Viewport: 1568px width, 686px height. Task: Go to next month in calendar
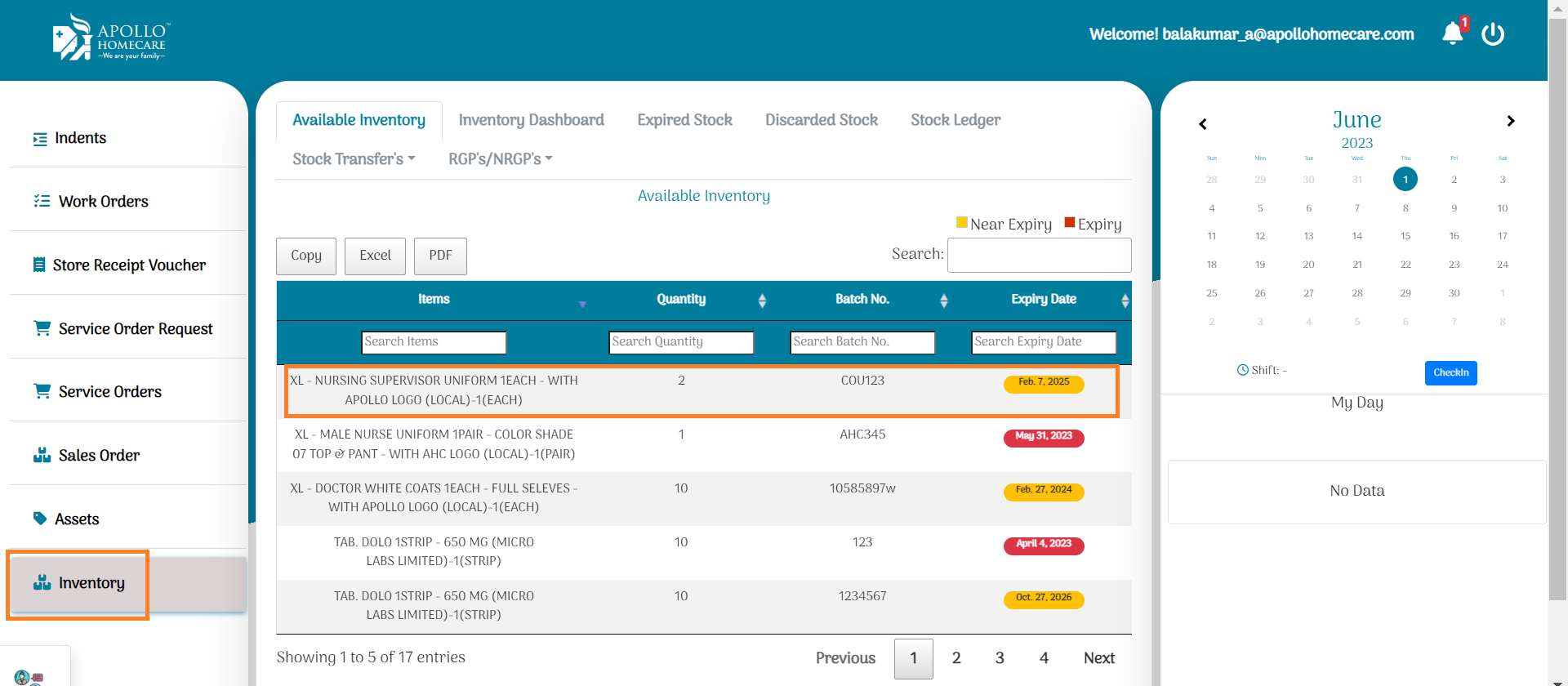click(x=1510, y=121)
